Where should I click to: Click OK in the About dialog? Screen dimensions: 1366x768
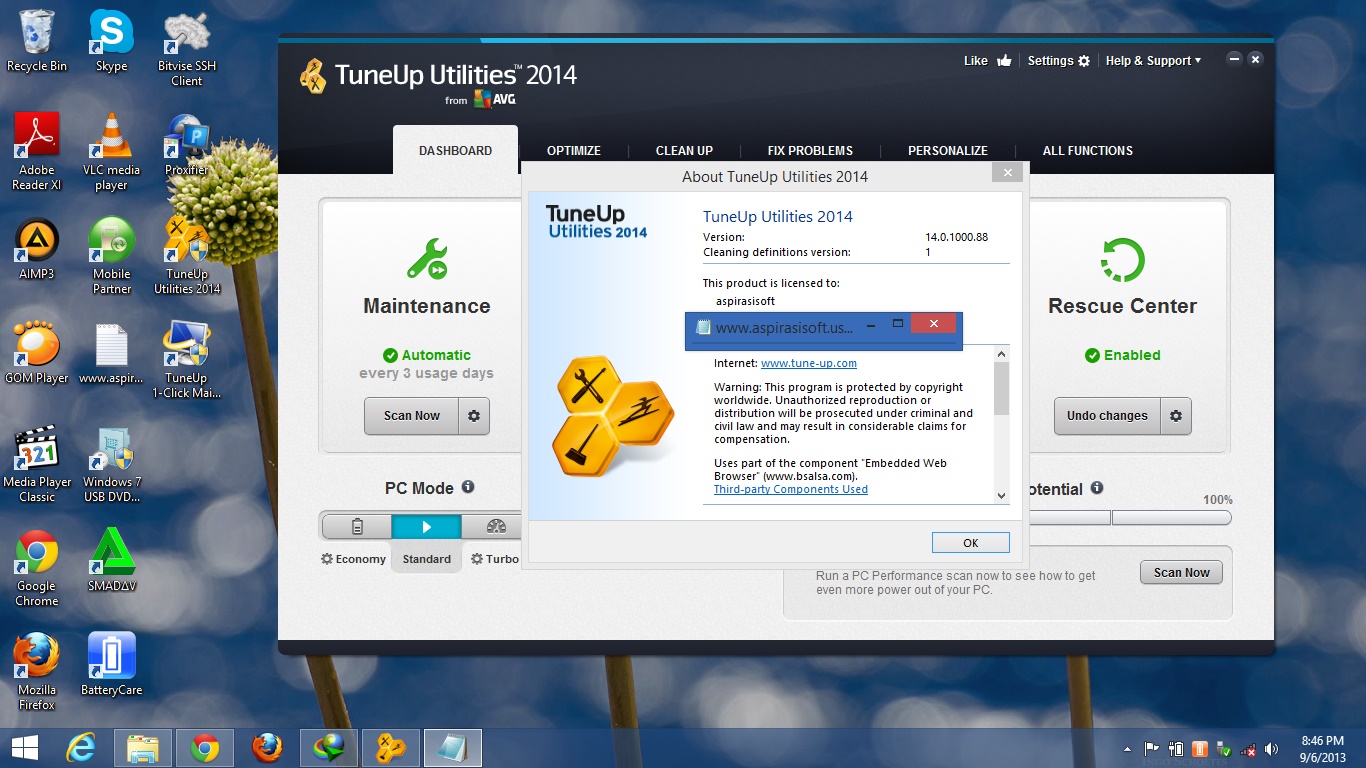pos(969,542)
